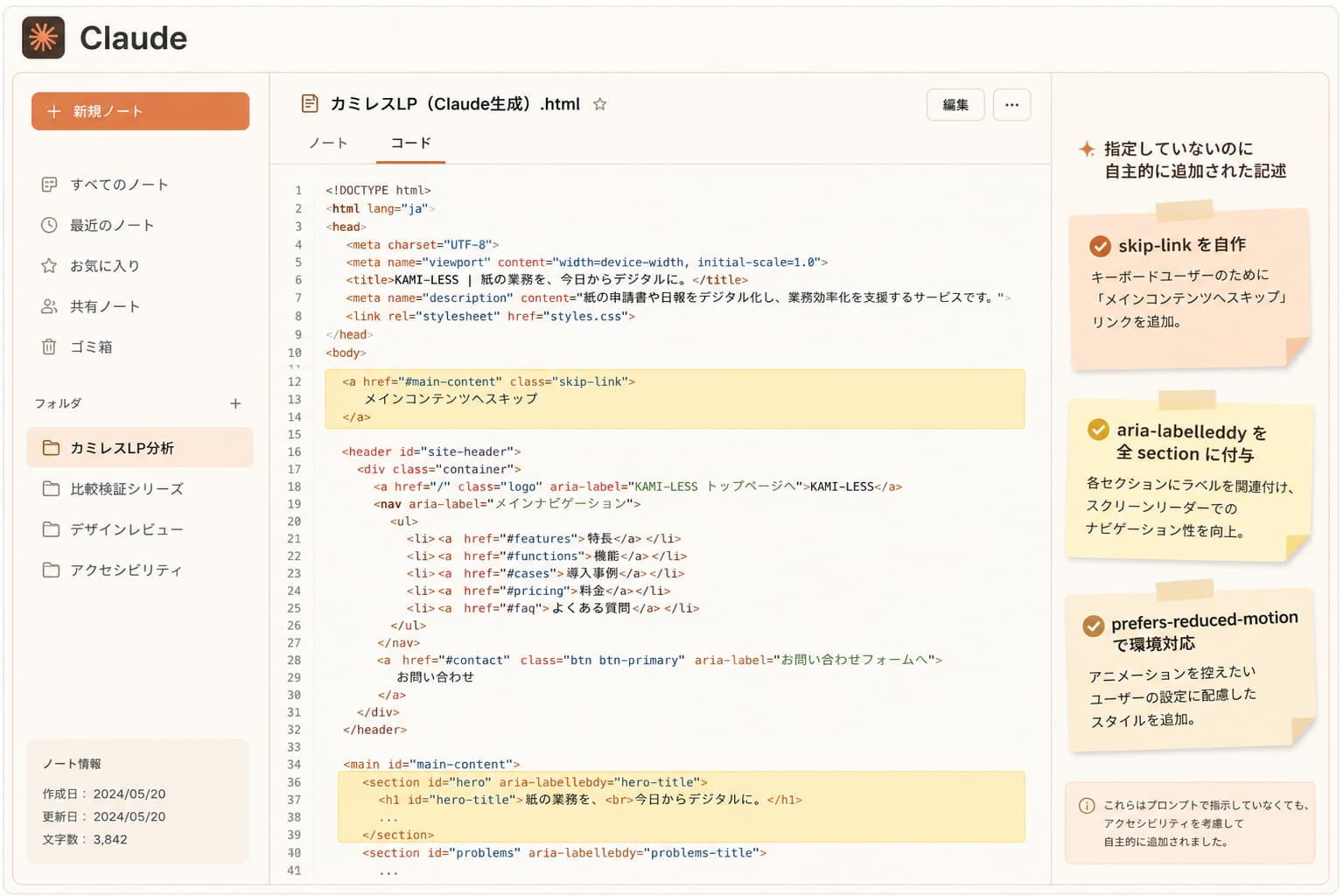This screenshot has height=896, width=1343.
Task: Click the section id="problems" code line
Action: tap(564, 852)
